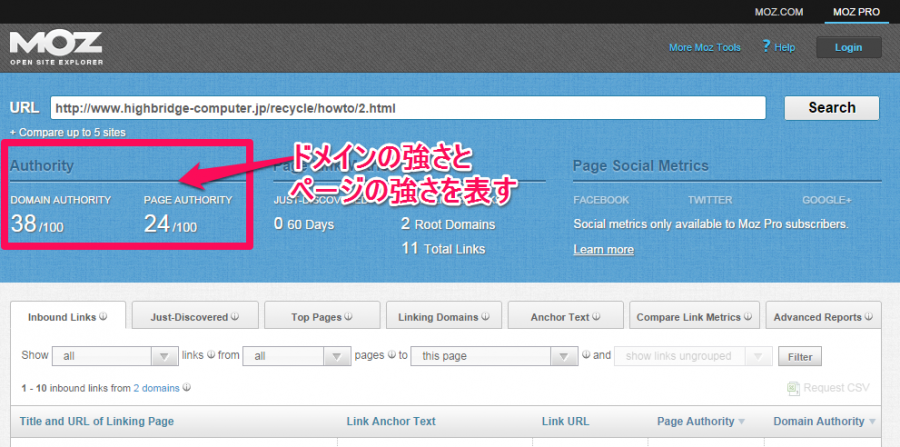Click the Help question mark icon

pyautogui.click(x=766, y=46)
